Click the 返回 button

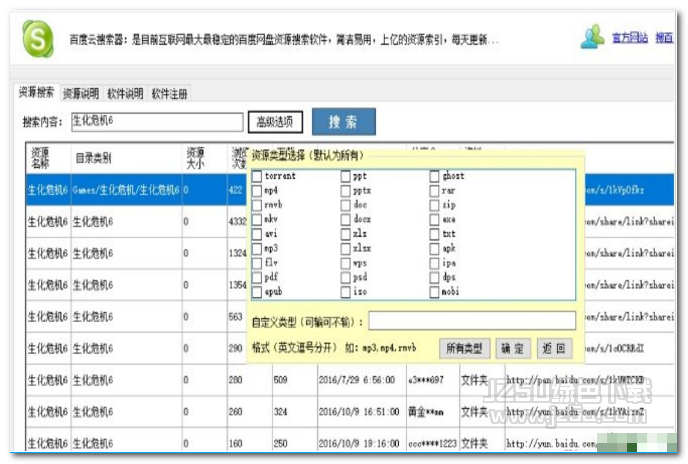pyautogui.click(x=554, y=349)
